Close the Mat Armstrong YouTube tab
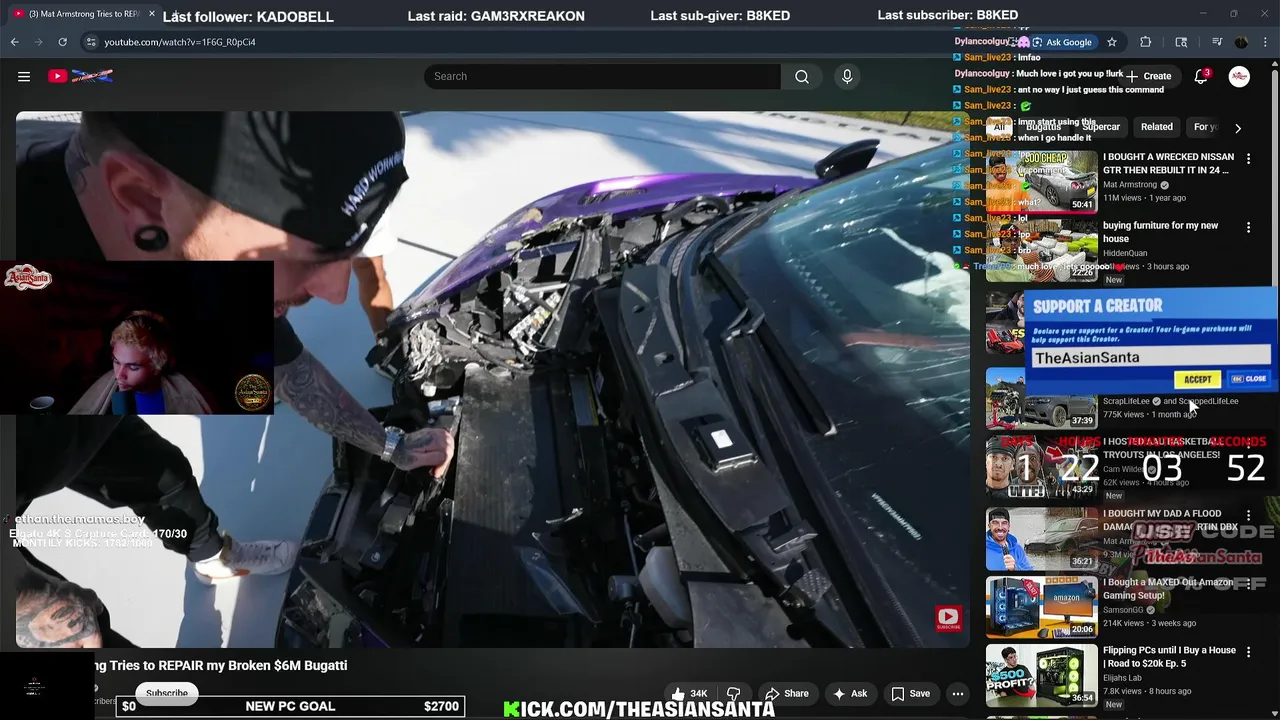The image size is (1280, 720). pyautogui.click(x=152, y=14)
